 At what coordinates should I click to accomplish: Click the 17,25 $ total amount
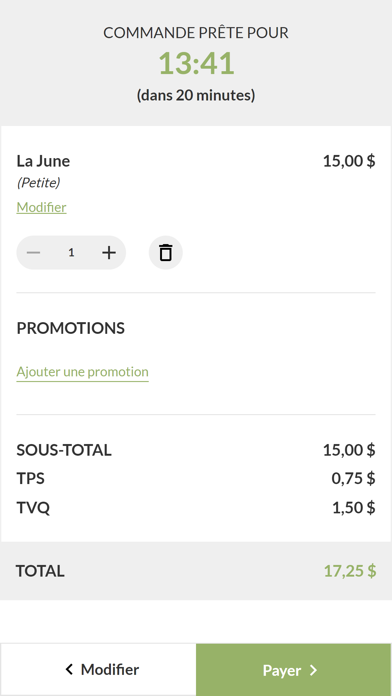350,571
